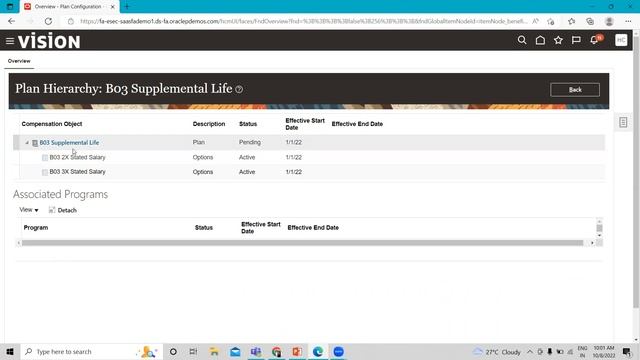
Task: Click the Vision logo
Action: pyautogui.click(x=49, y=41)
